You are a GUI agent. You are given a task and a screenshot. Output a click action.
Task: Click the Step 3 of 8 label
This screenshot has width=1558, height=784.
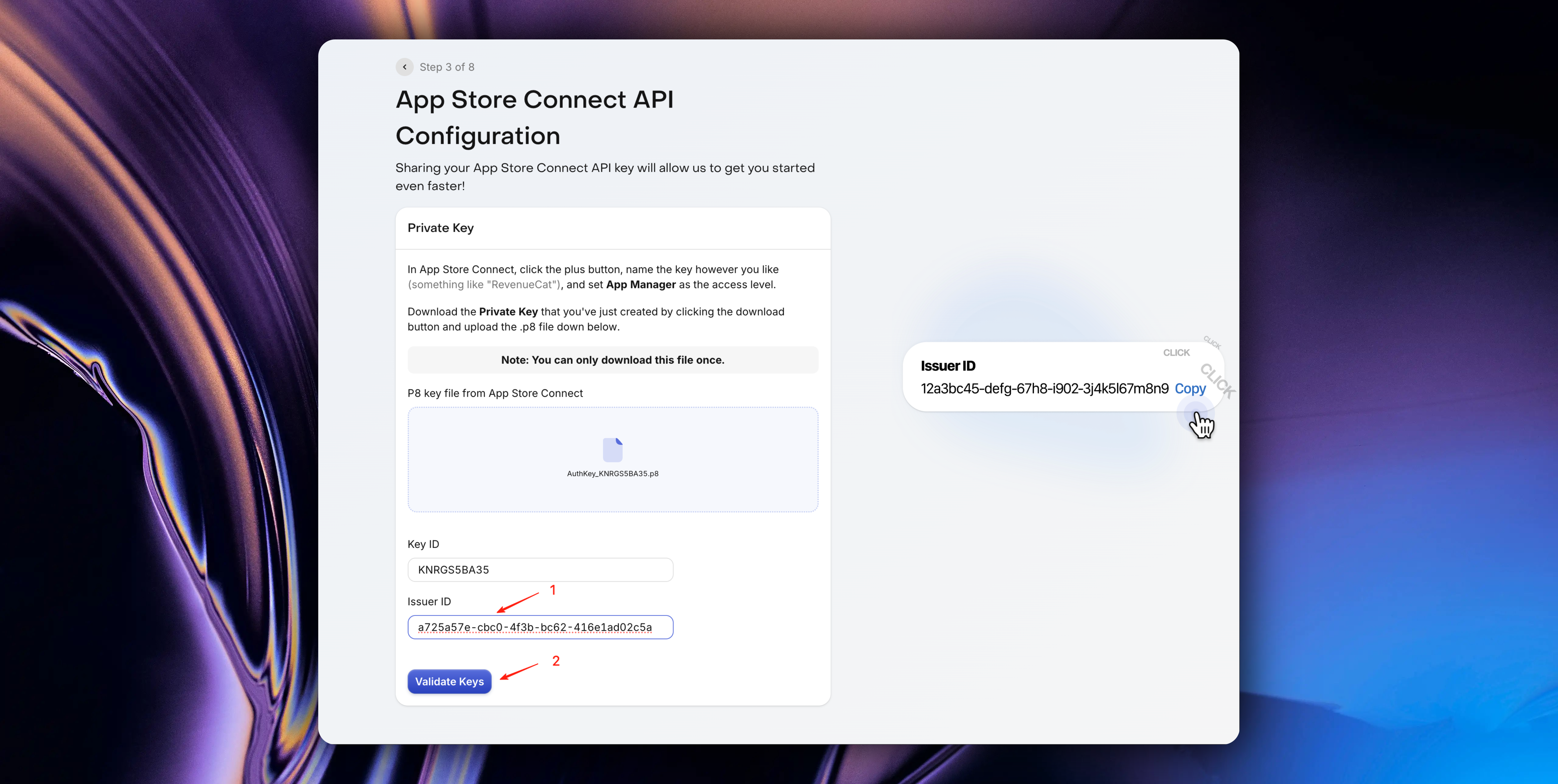[x=446, y=67]
